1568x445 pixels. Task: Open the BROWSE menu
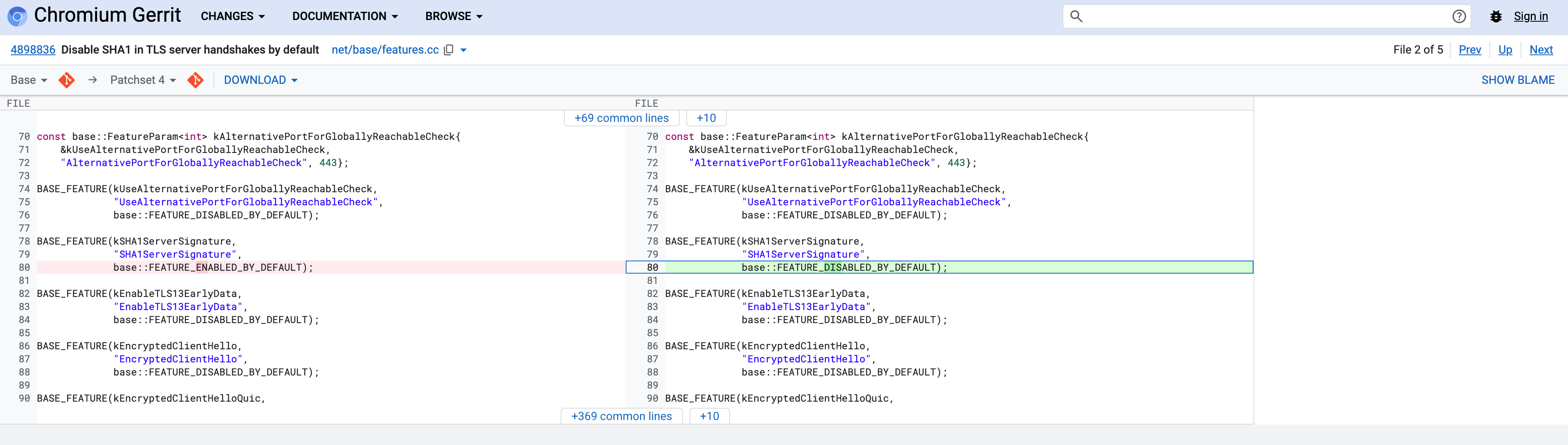coord(454,16)
